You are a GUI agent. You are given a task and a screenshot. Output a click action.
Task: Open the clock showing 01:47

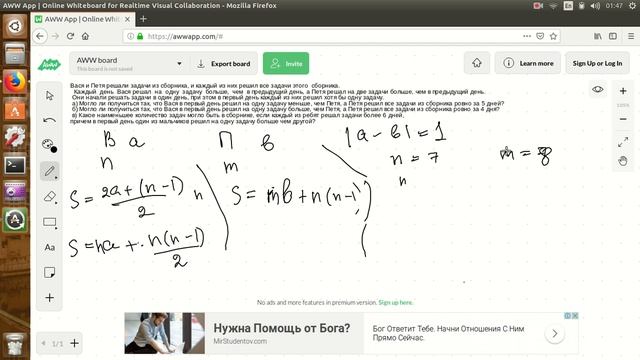pos(614,6)
